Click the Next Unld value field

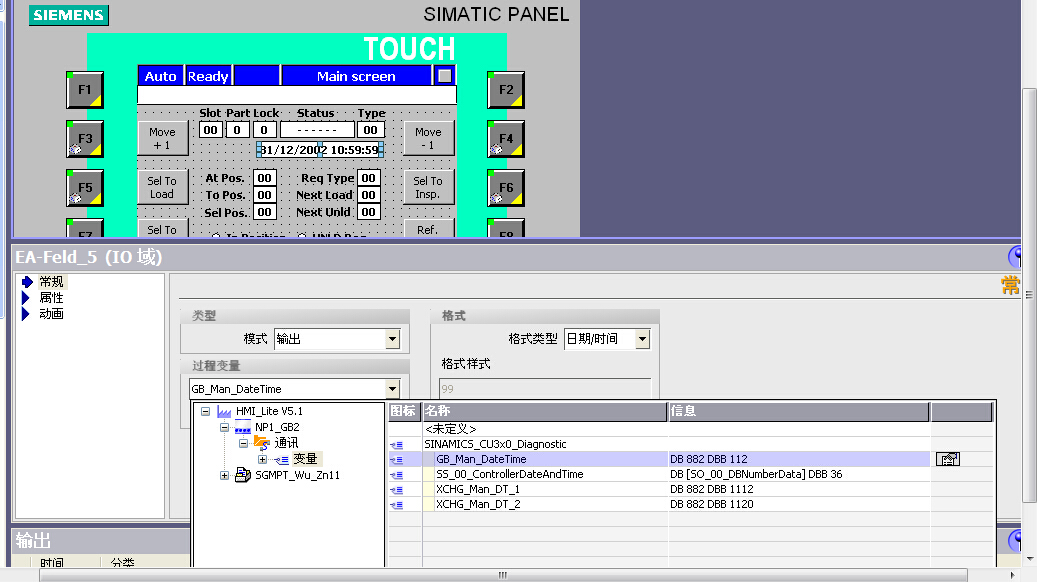(x=368, y=212)
